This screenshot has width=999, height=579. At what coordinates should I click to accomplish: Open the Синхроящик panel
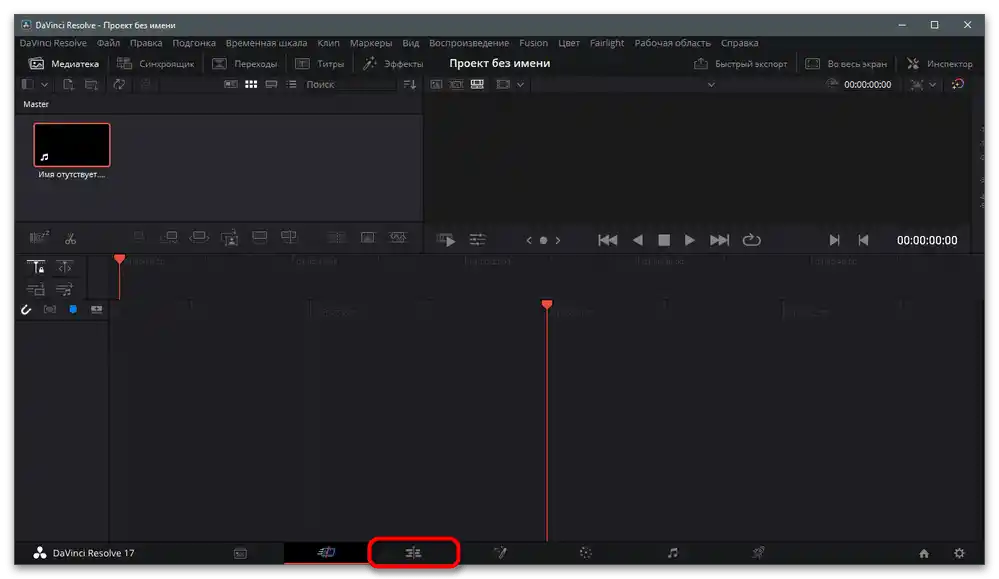(155, 64)
